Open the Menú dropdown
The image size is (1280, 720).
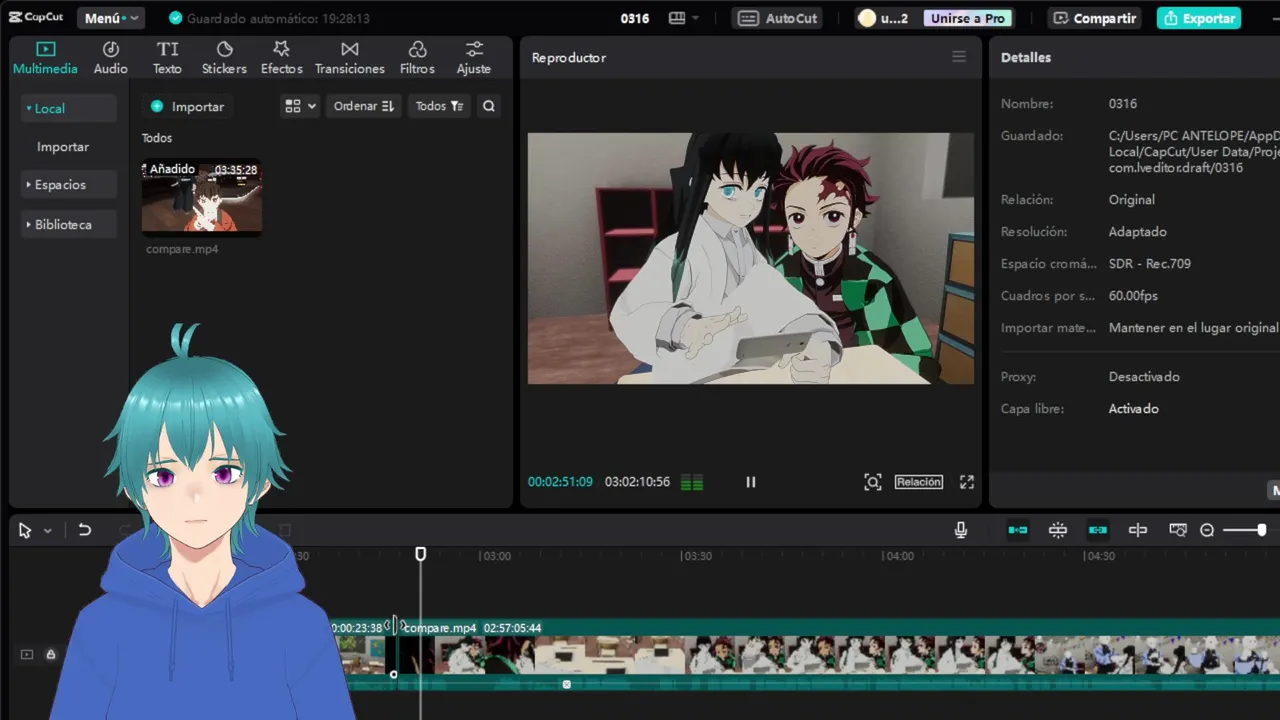point(111,18)
